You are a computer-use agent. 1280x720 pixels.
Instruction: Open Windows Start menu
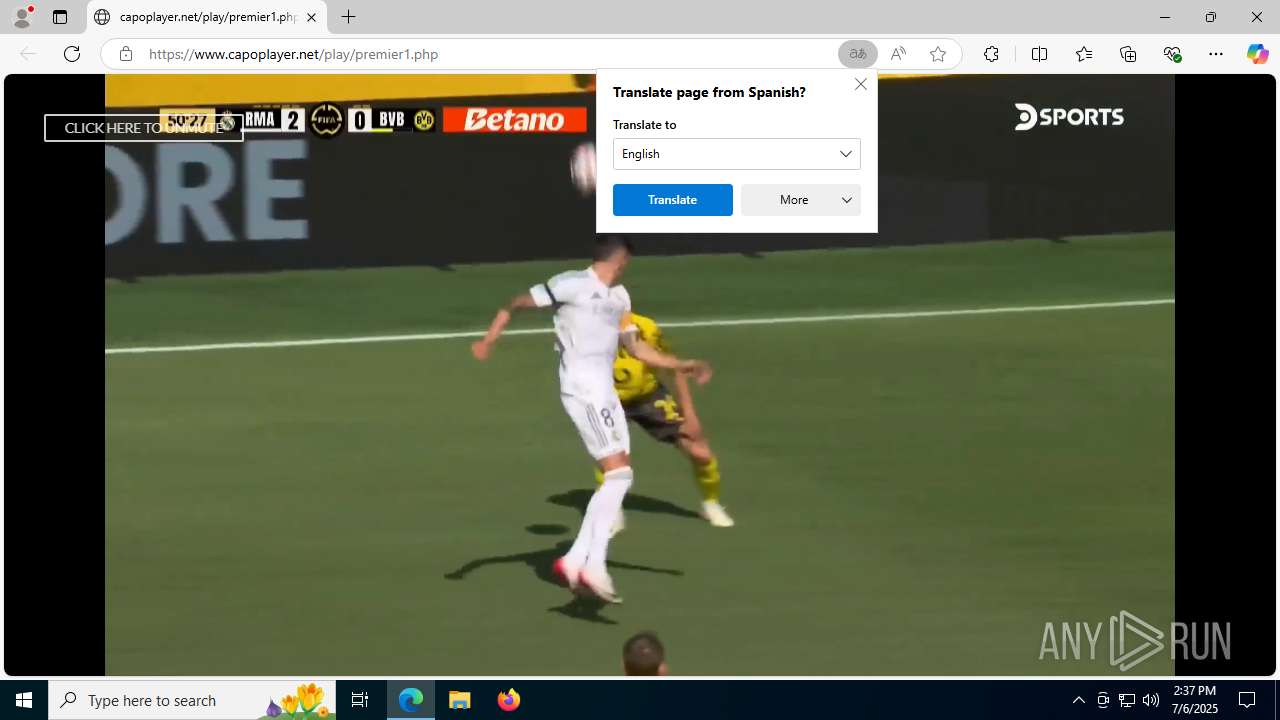24,700
